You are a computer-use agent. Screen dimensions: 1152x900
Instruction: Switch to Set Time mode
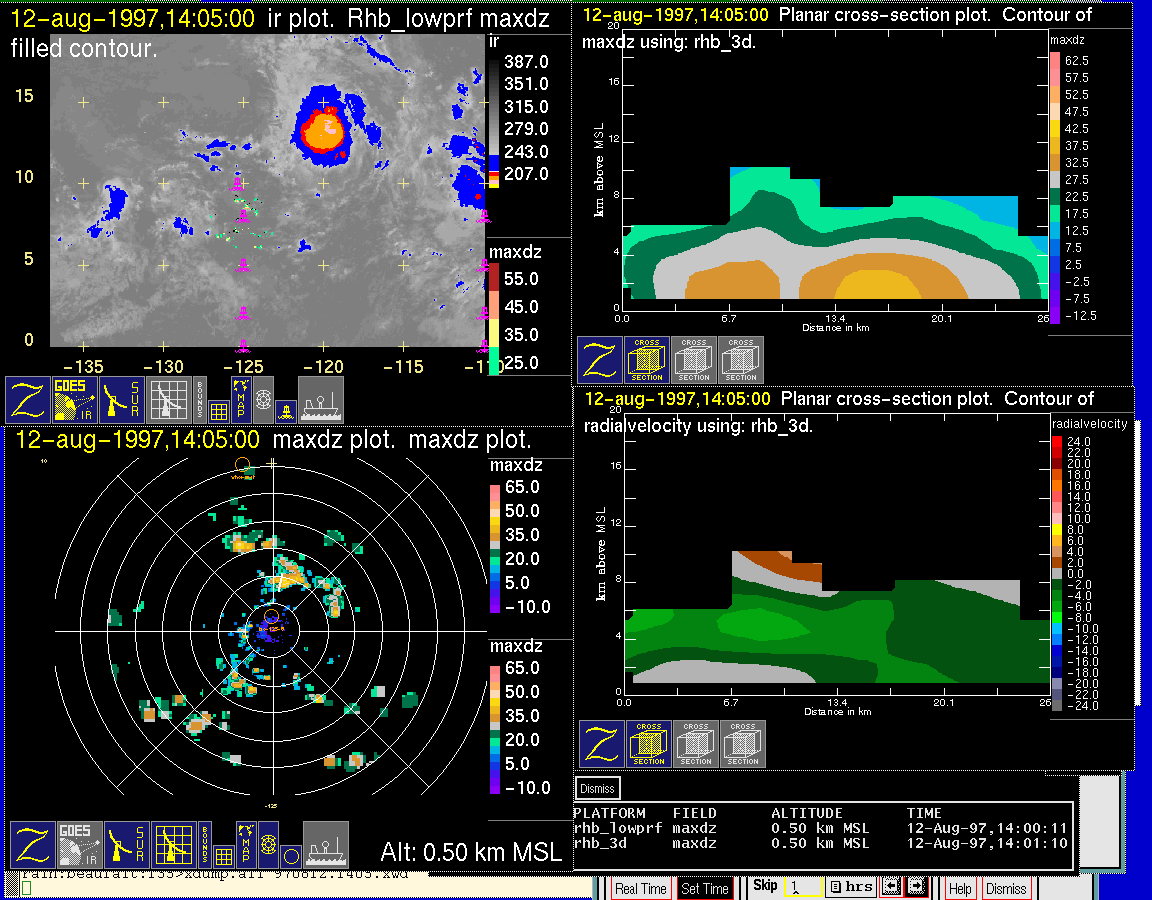coord(704,888)
